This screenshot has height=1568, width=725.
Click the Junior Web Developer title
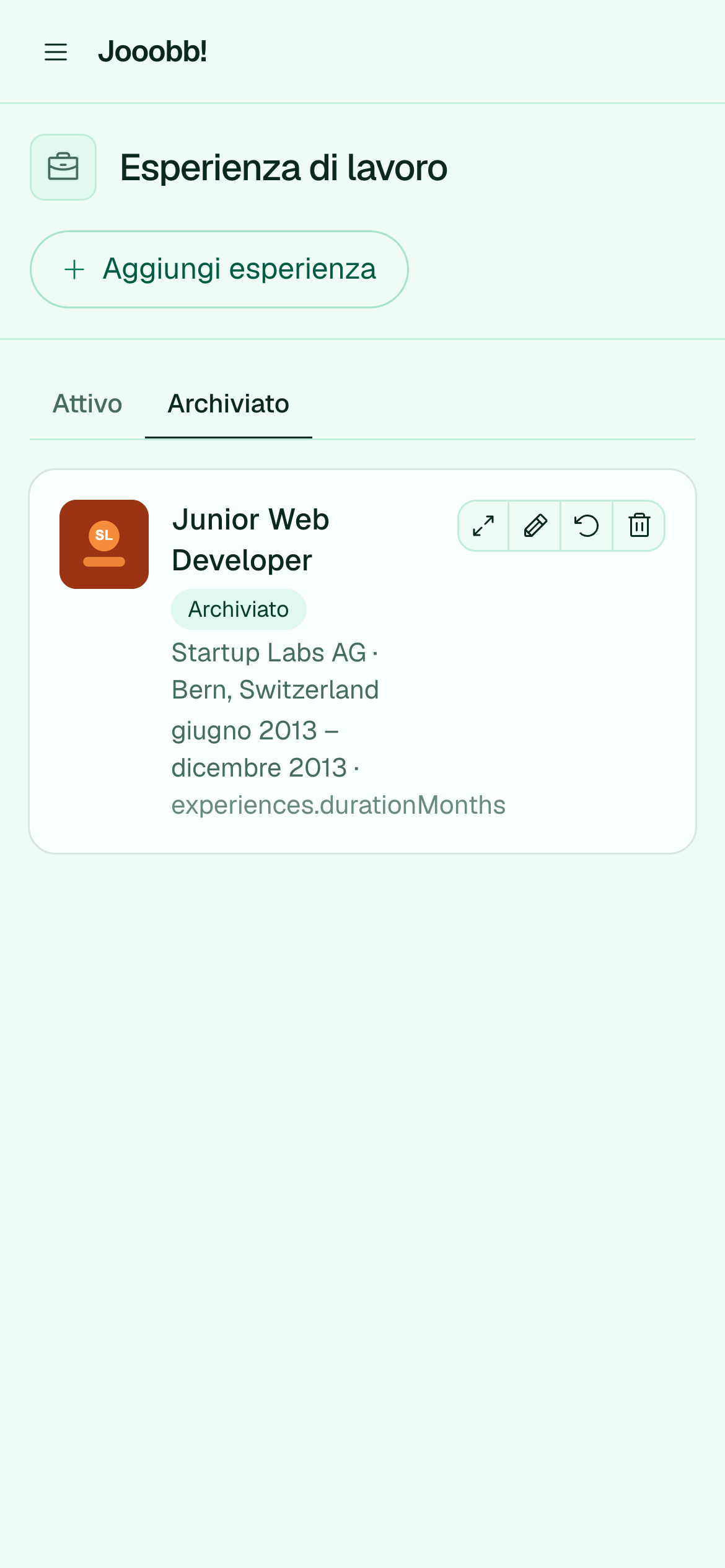click(x=251, y=539)
